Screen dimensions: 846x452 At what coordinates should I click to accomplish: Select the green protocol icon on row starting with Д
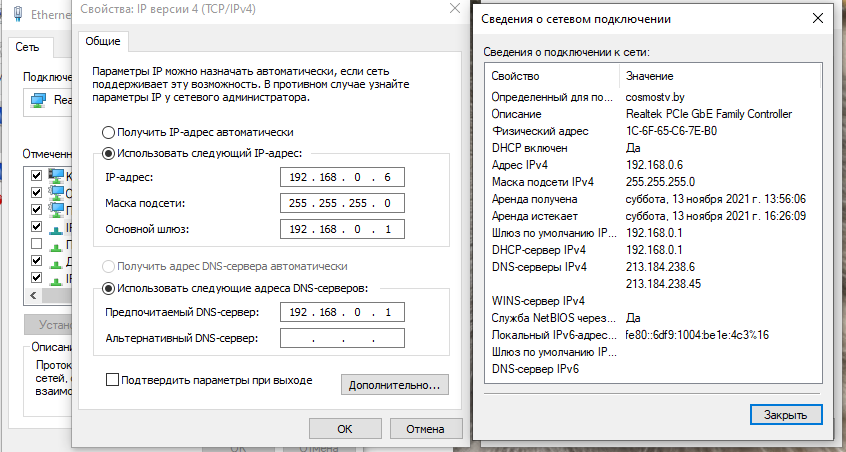click(56, 263)
